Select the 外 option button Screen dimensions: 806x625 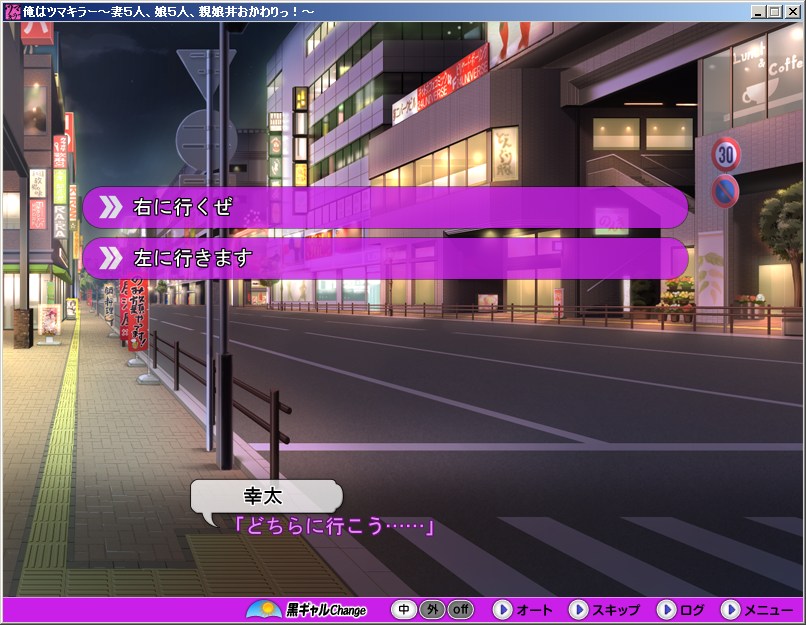(432, 610)
